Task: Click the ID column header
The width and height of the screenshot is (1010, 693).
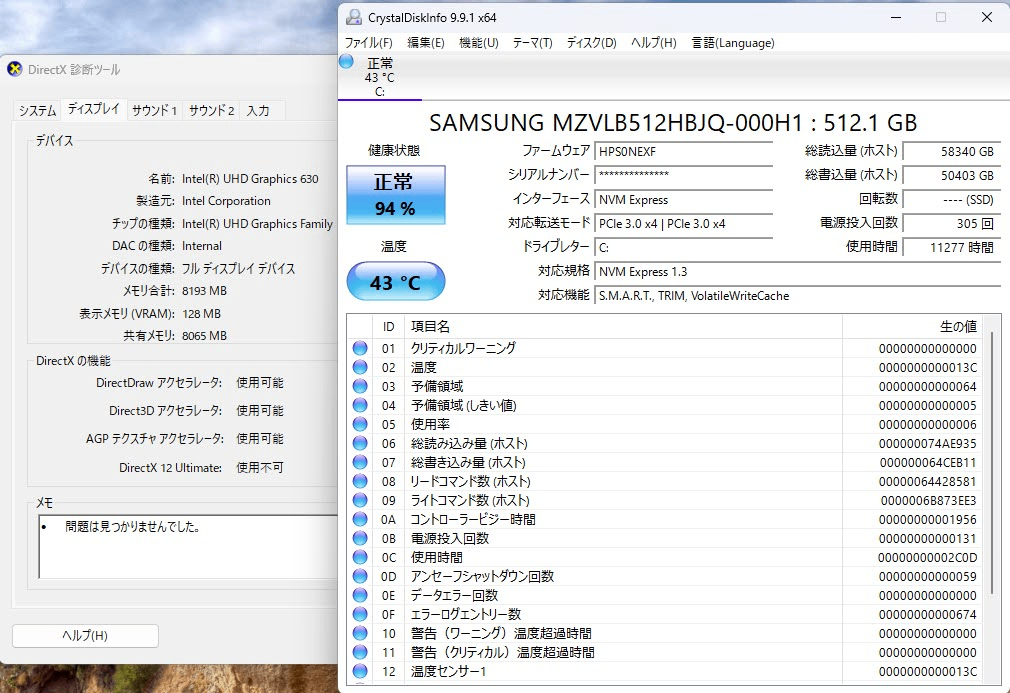Action: (x=388, y=327)
